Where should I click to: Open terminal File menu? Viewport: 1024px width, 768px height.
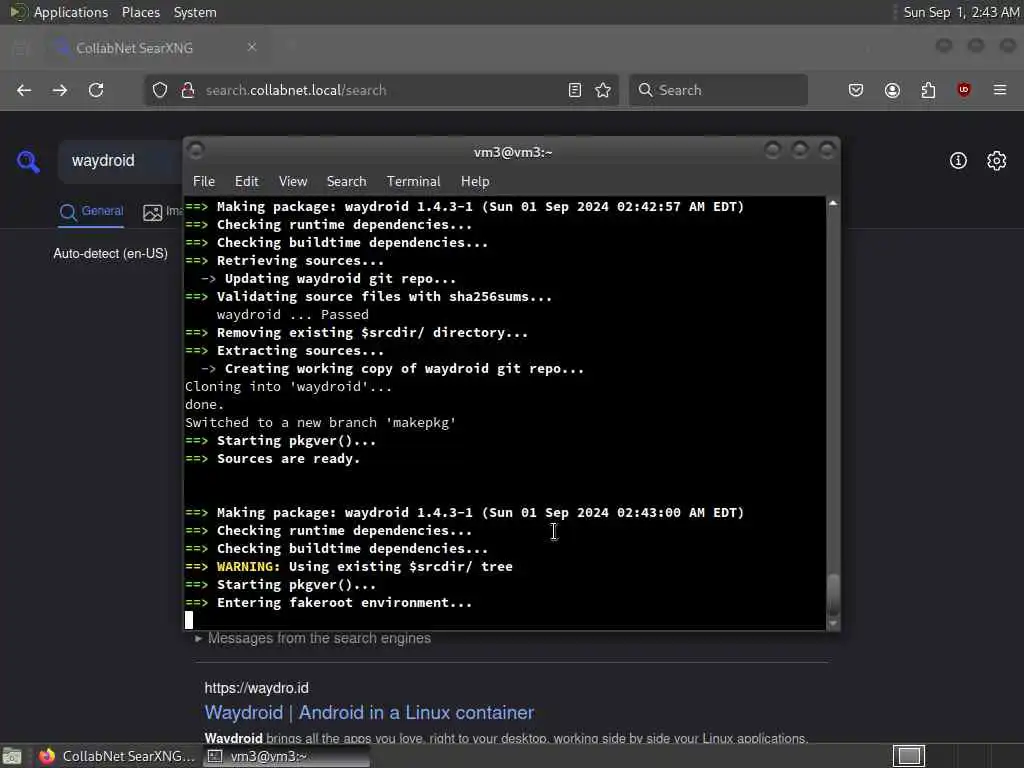click(204, 182)
